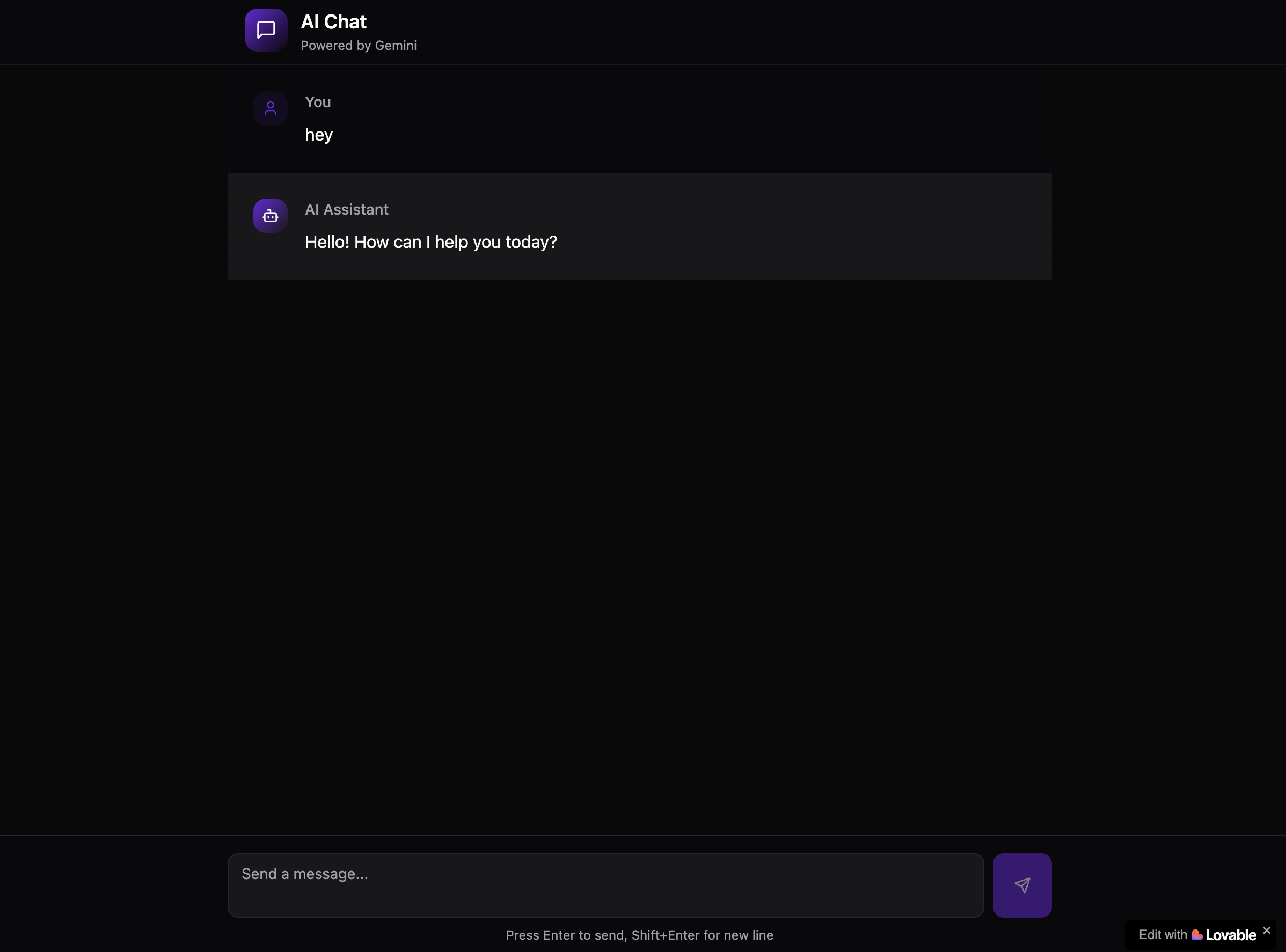Click the Lovable heart logo icon
Screen dimensions: 1286x952
[1197, 935]
